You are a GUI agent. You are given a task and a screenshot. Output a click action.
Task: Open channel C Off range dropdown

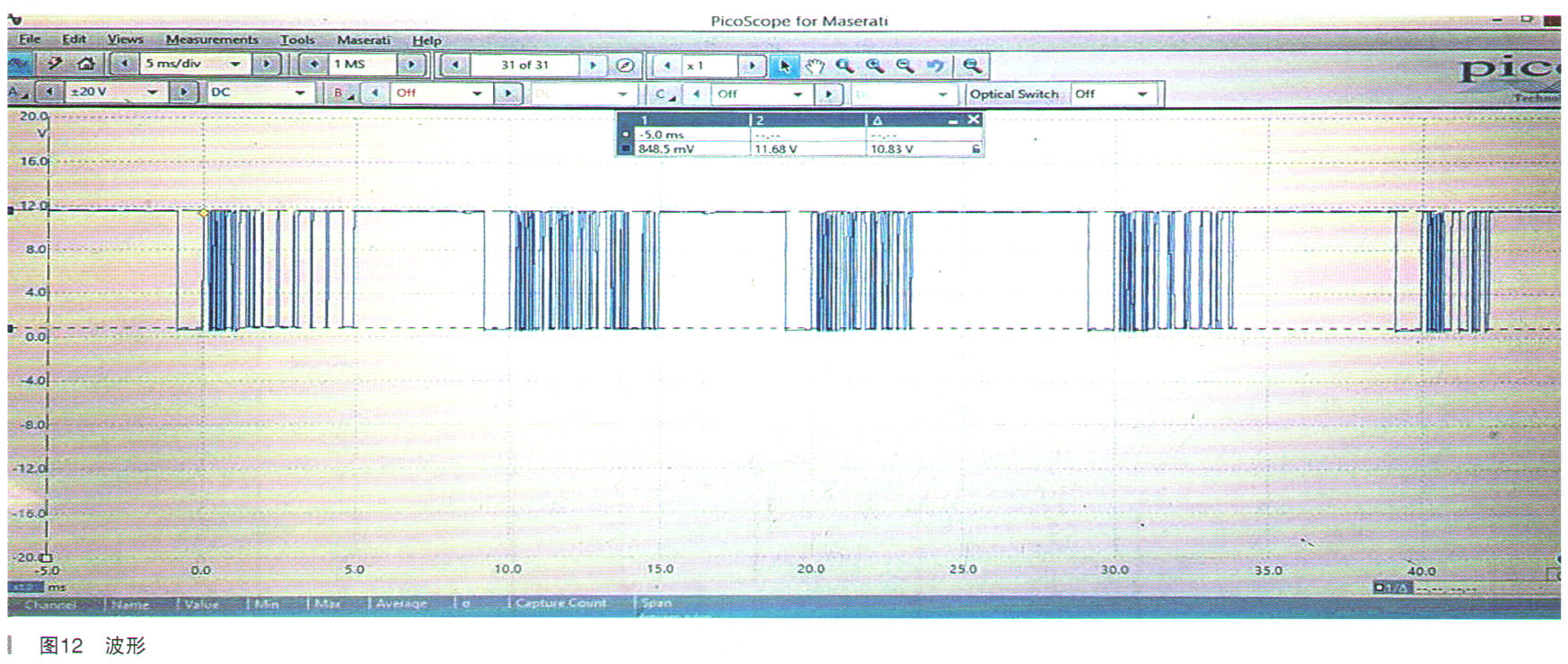point(797,93)
